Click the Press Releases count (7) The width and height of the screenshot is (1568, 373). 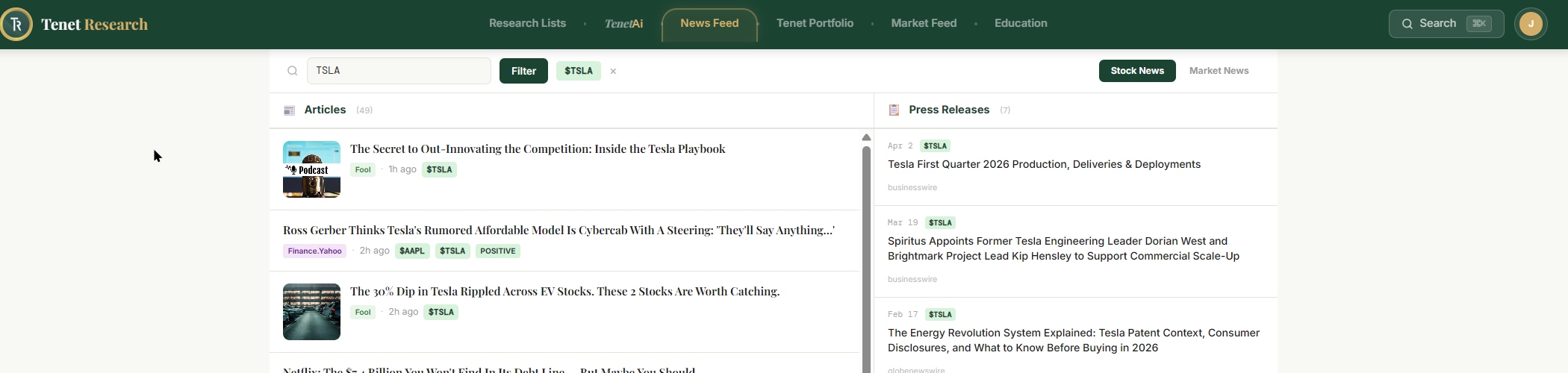[x=1005, y=110]
